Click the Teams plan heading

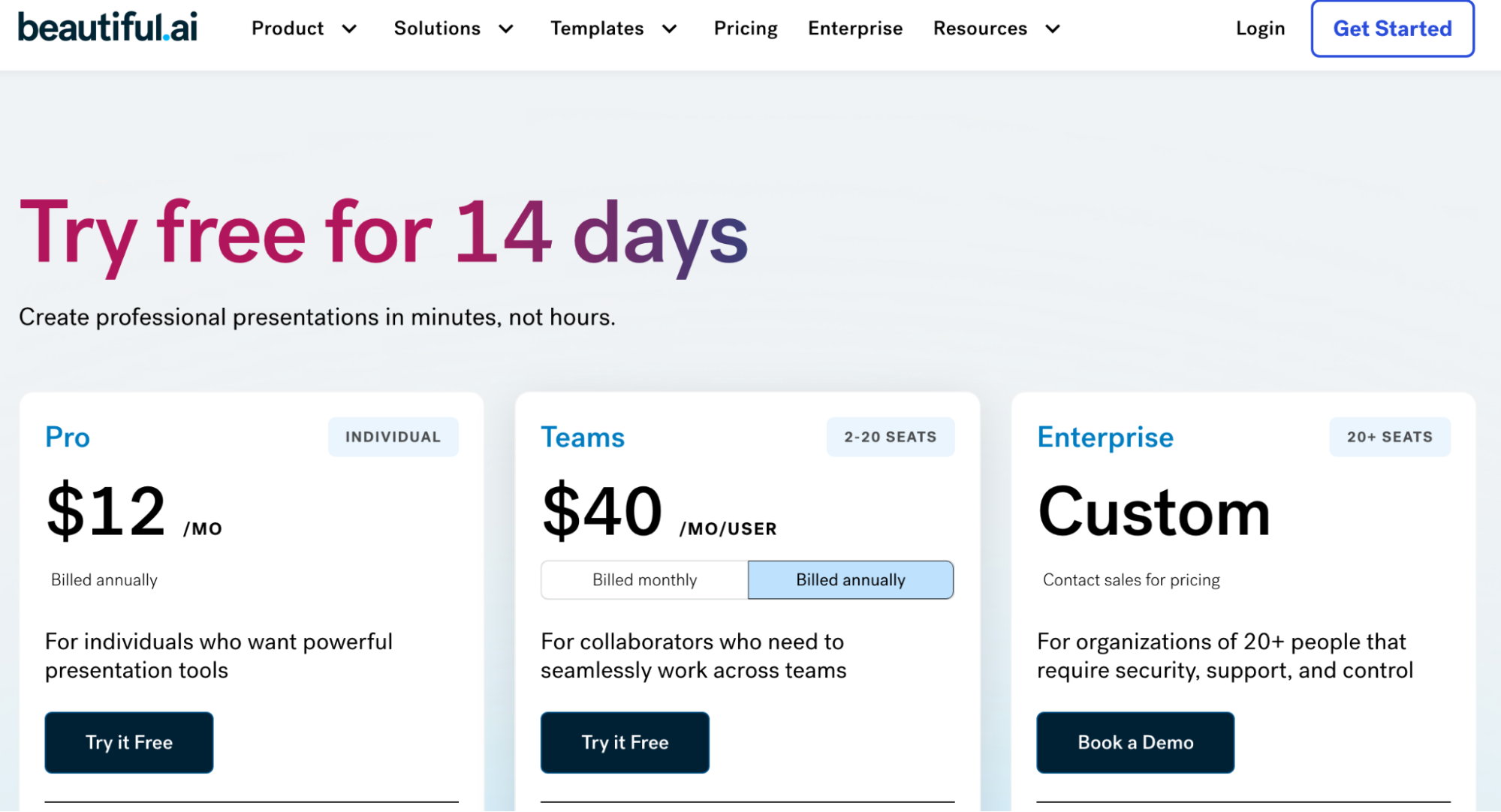click(x=583, y=437)
